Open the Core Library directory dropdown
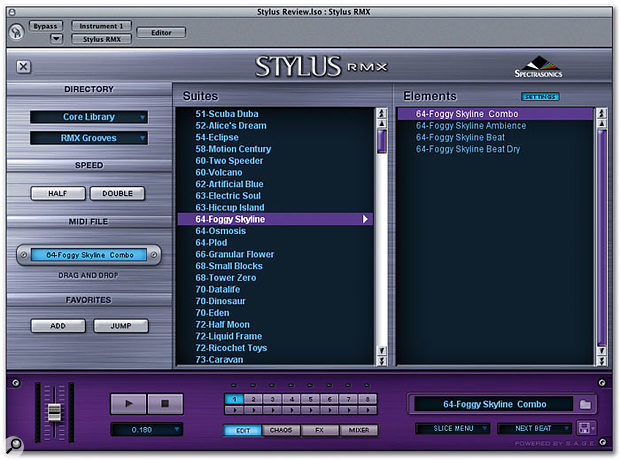The width and height of the screenshot is (620, 460). coord(89,117)
